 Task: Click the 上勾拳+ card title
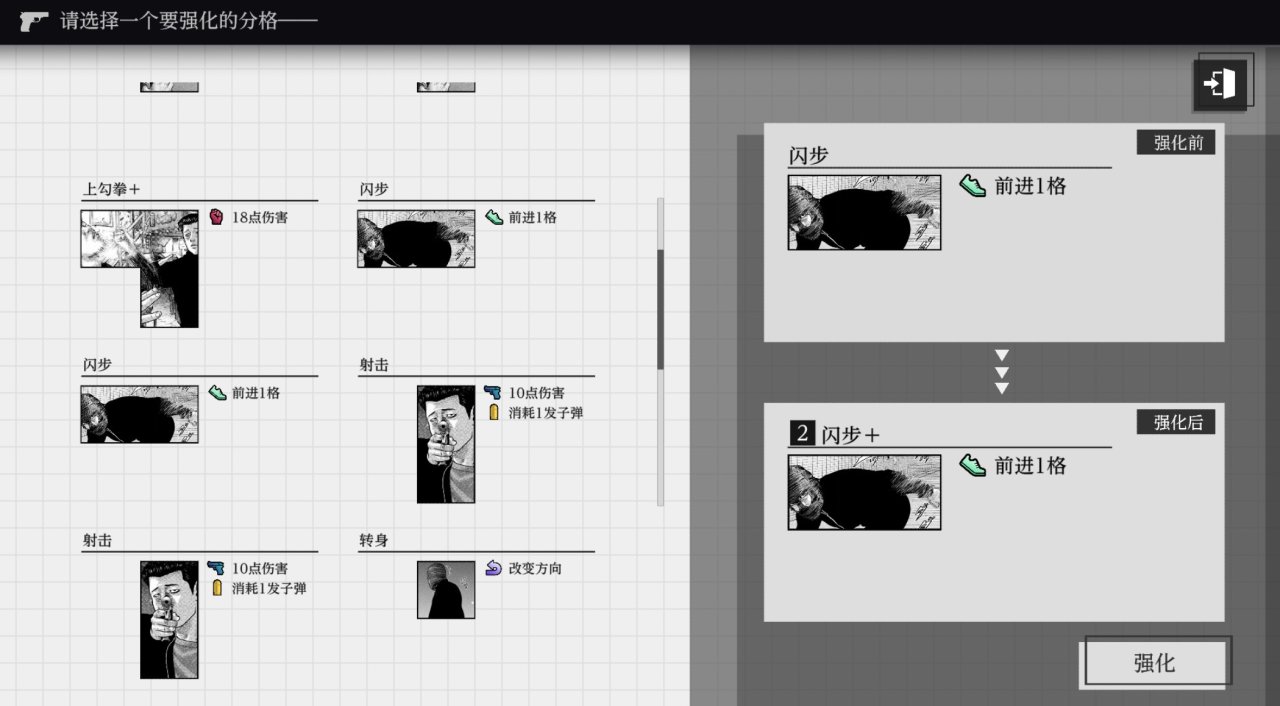pos(111,189)
